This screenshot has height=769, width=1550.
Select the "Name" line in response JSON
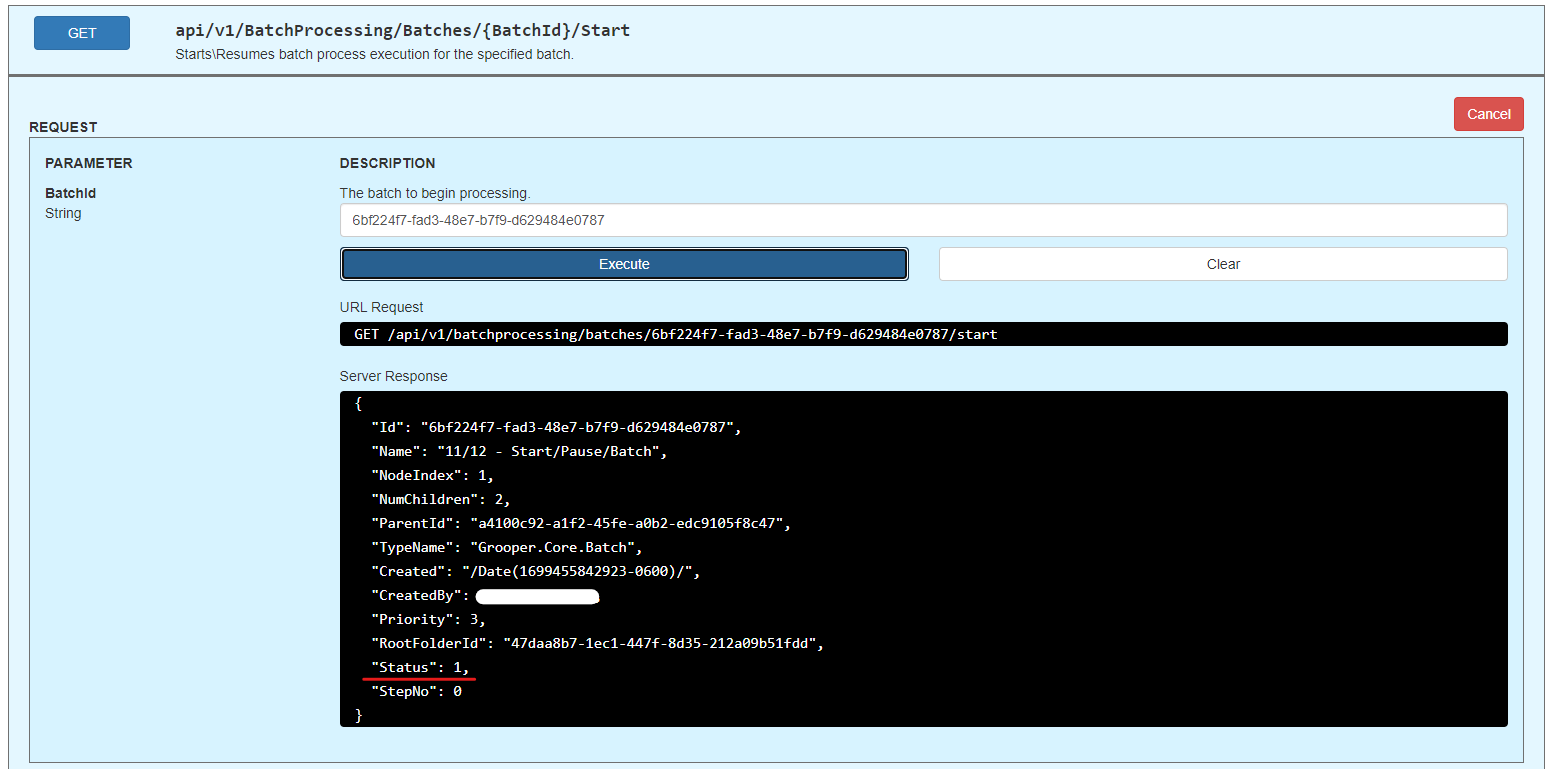coord(518,452)
